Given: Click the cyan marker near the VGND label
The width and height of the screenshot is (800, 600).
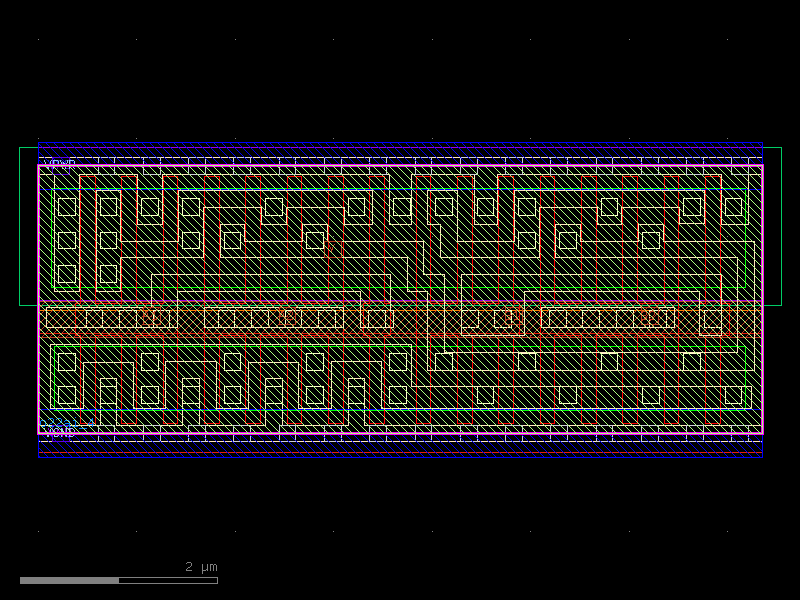Looking at the screenshot, I should tap(90, 424).
